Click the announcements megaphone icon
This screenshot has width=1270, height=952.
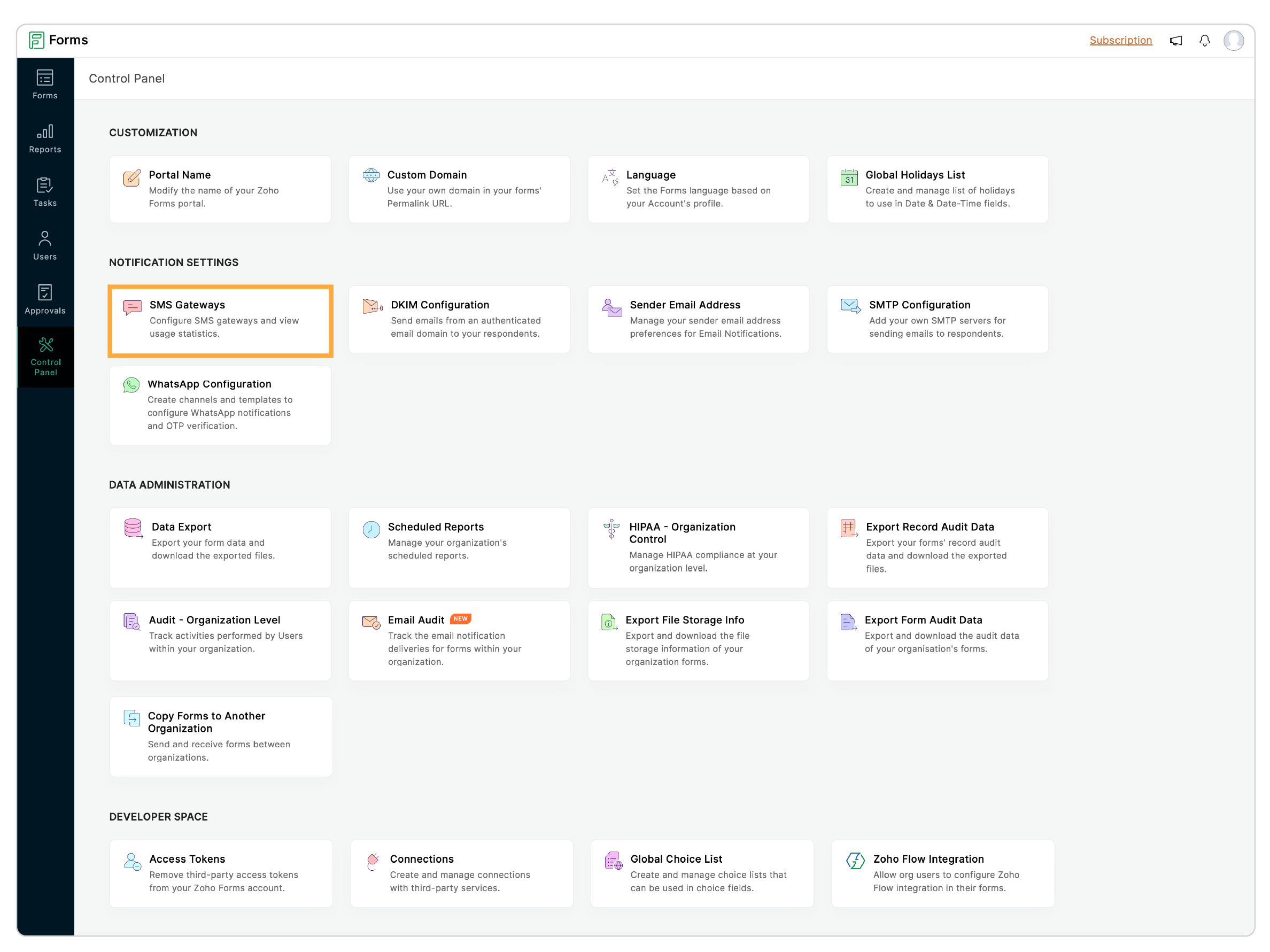pyautogui.click(x=1175, y=40)
